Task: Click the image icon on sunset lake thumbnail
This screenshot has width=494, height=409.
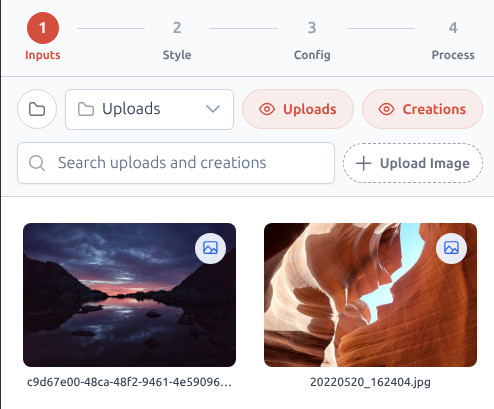Action: pos(210,248)
